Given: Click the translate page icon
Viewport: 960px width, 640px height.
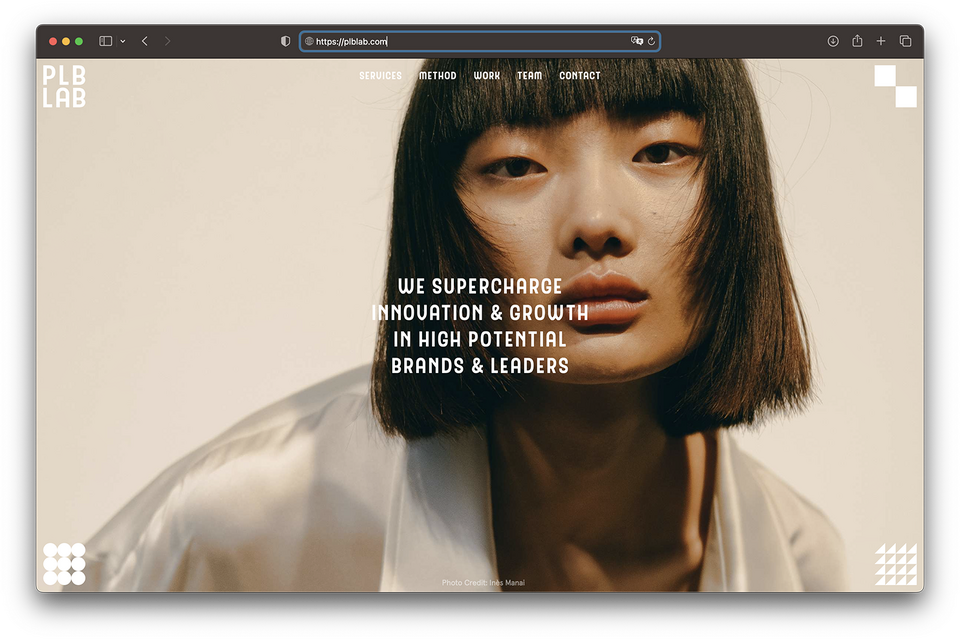Looking at the screenshot, I should pyautogui.click(x=637, y=41).
